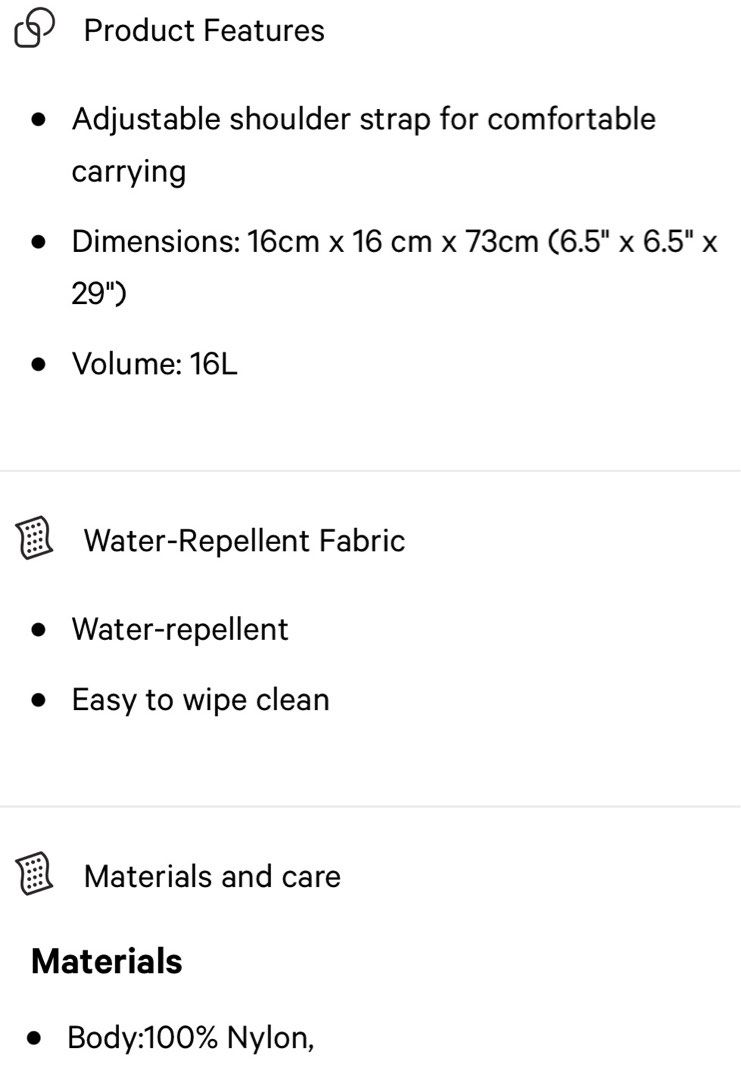
Task: Click the Product Features section icon
Action: (34, 28)
